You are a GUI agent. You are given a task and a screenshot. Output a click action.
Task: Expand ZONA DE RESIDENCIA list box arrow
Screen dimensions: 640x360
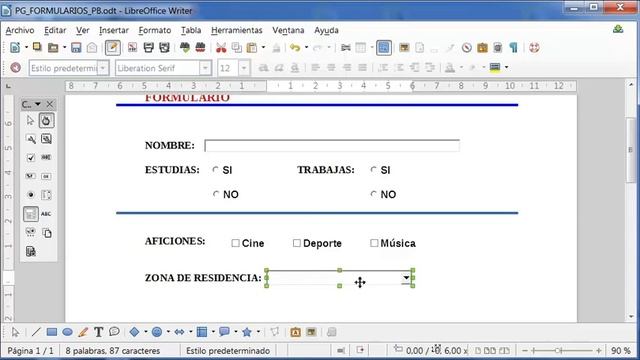click(x=406, y=278)
